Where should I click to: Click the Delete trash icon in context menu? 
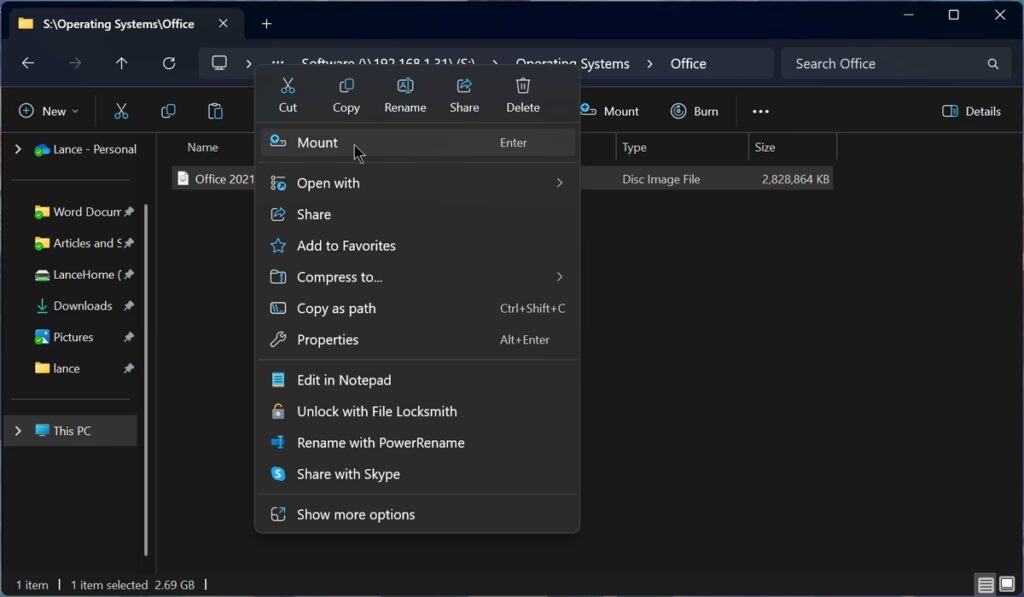(x=522, y=94)
